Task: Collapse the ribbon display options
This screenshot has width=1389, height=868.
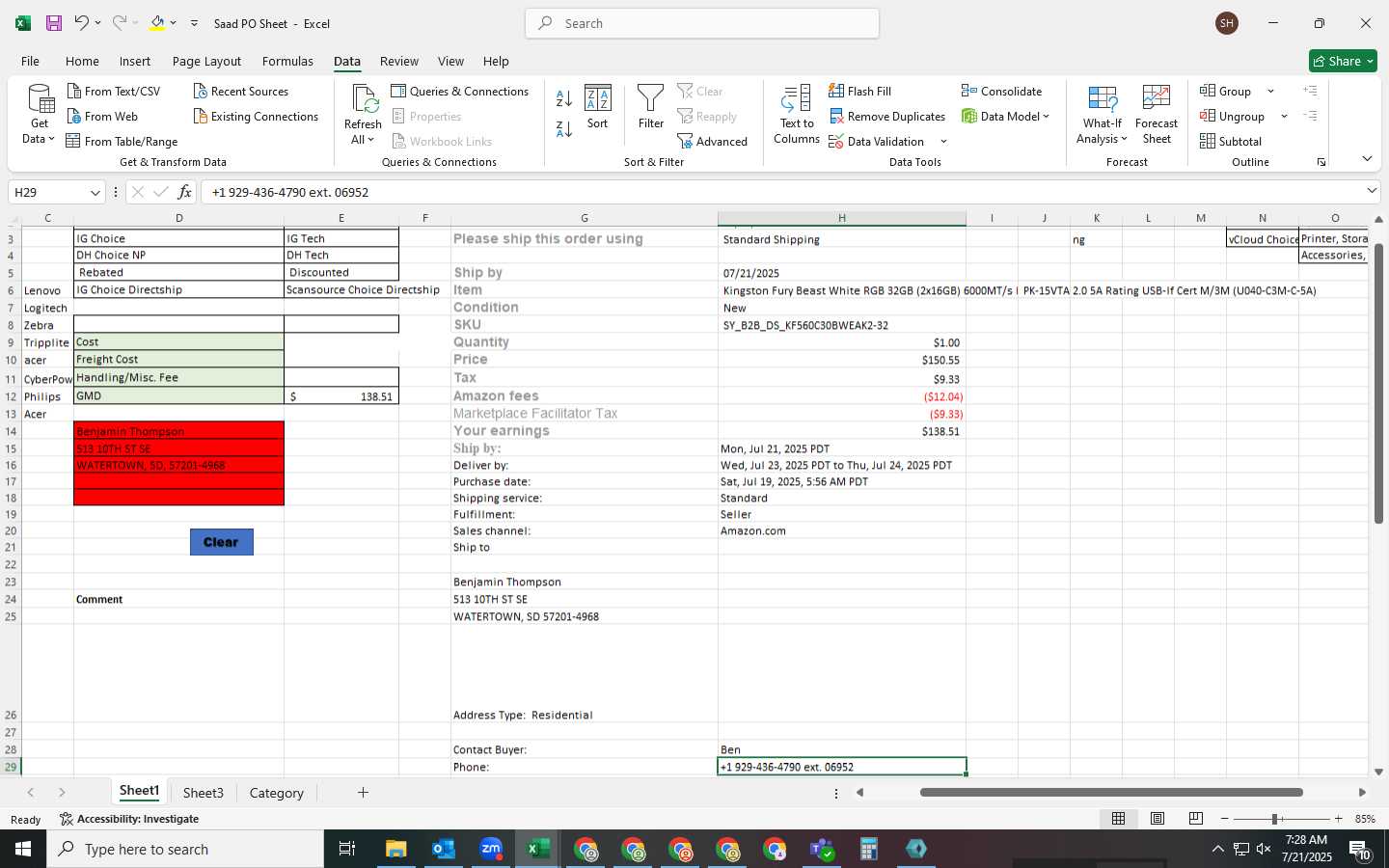Action: 1367,159
